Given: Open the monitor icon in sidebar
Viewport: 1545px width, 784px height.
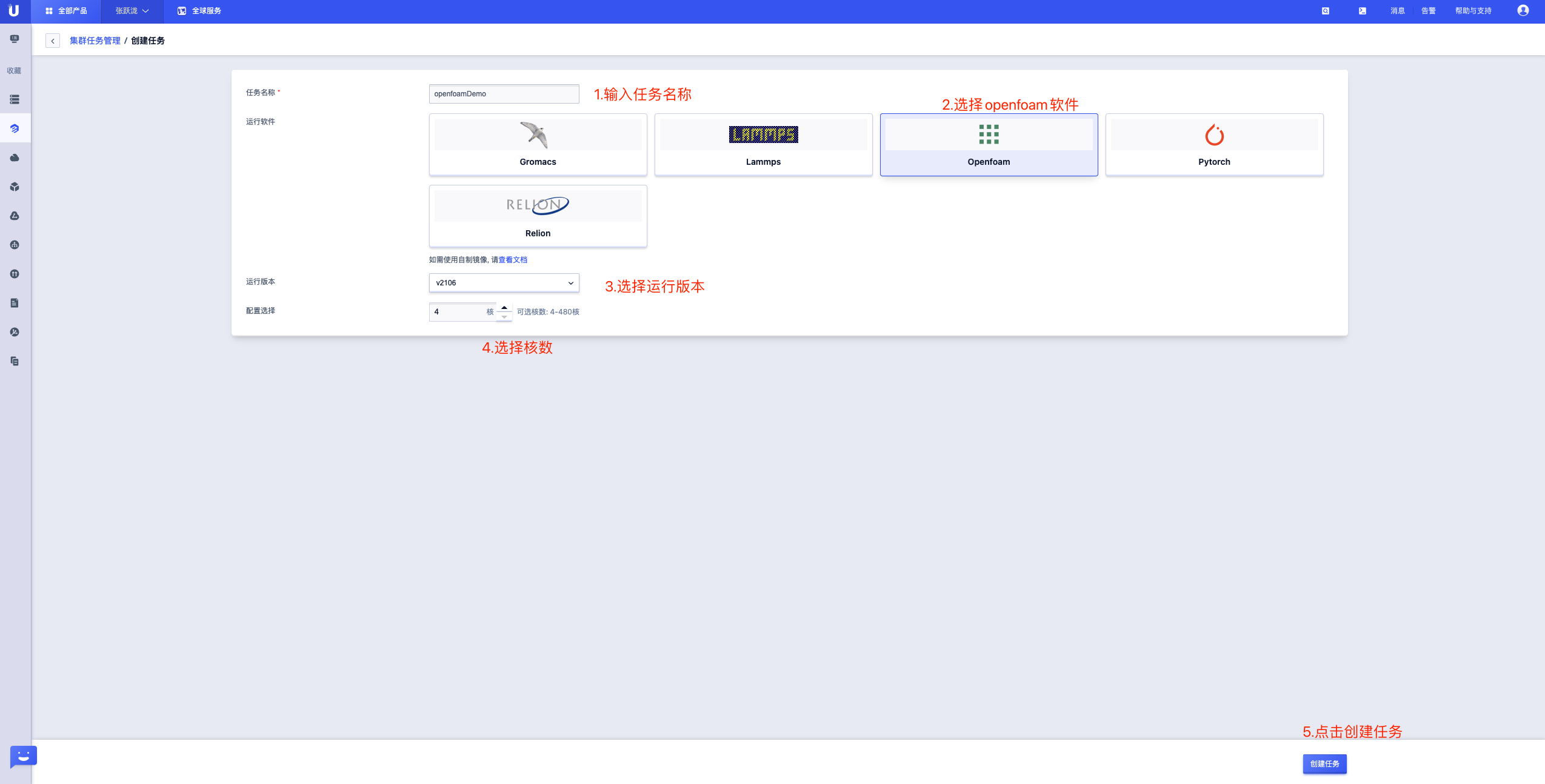Looking at the screenshot, I should pyautogui.click(x=15, y=39).
